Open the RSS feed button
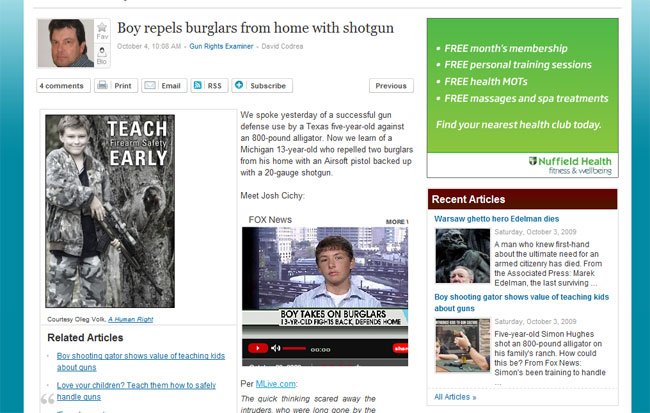650x413 pixels. pyautogui.click(x=209, y=86)
